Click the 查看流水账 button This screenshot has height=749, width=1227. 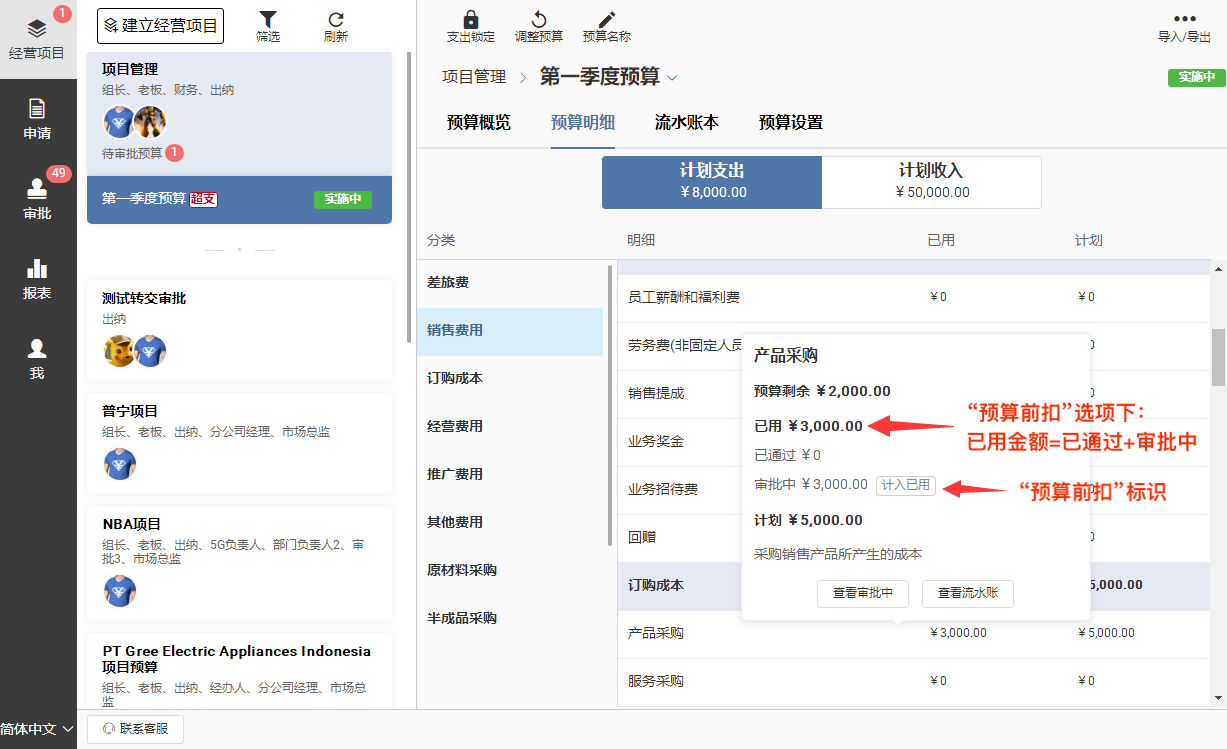[x=967, y=593]
